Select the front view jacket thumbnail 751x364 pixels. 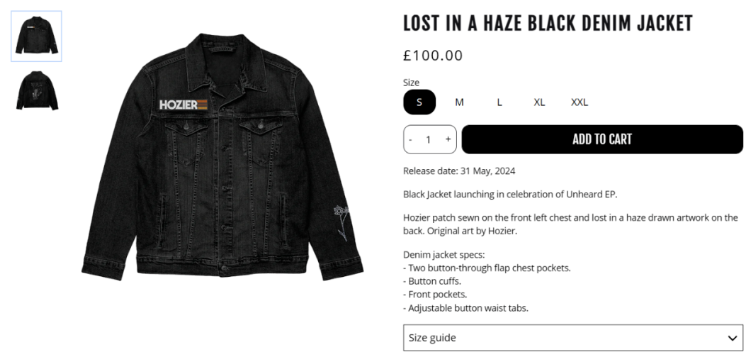[x=36, y=36]
